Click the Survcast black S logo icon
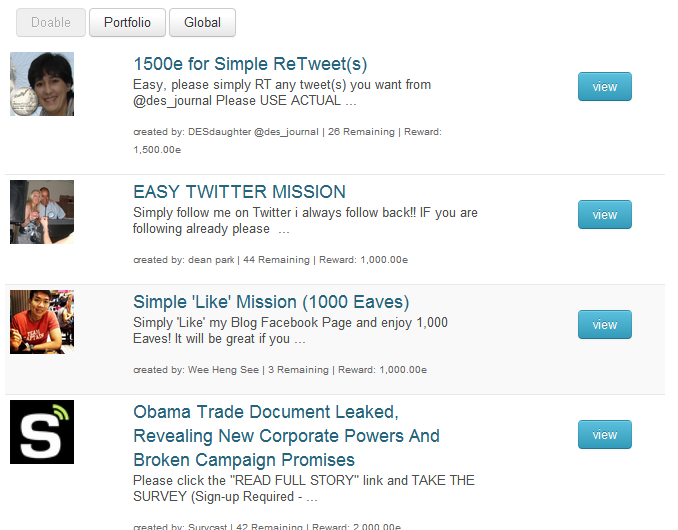This screenshot has height=530, width=678. coord(42,432)
